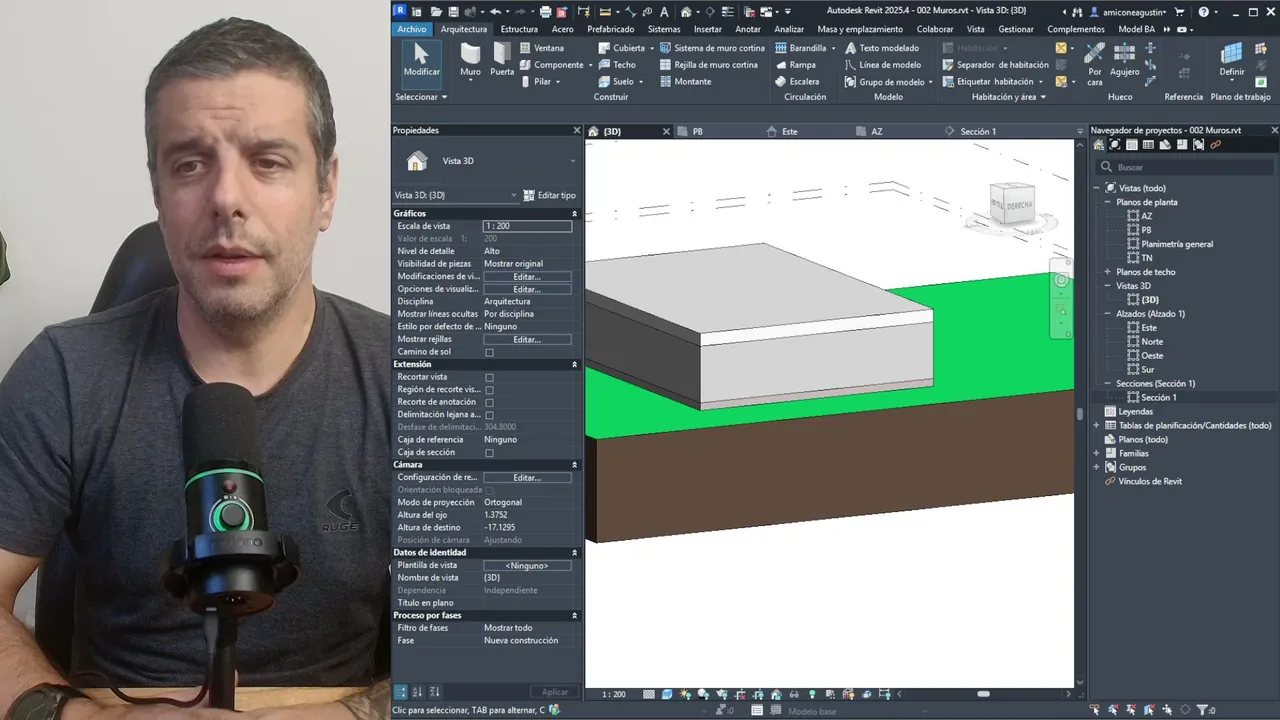The width and height of the screenshot is (1280, 720).
Task: Click the ViewCube in the 3D view
Action: click(x=1012, y=204)
